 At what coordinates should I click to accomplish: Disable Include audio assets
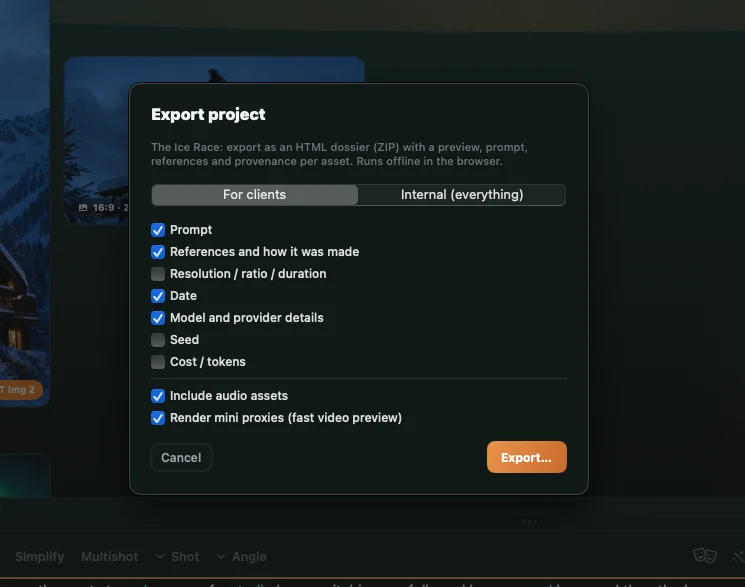click(158, 396)
